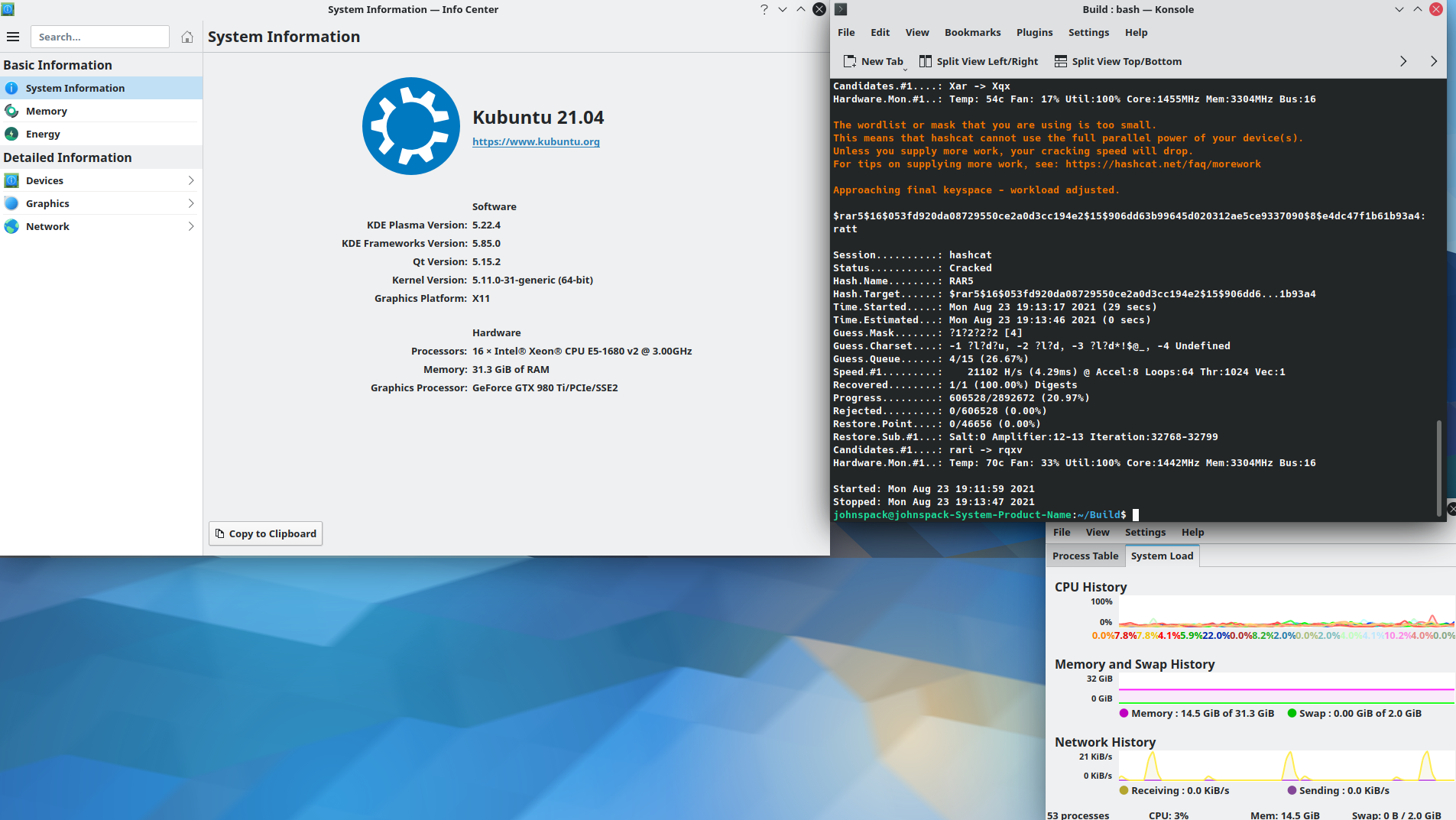Switch to the System Load tab

[1162, 556]
